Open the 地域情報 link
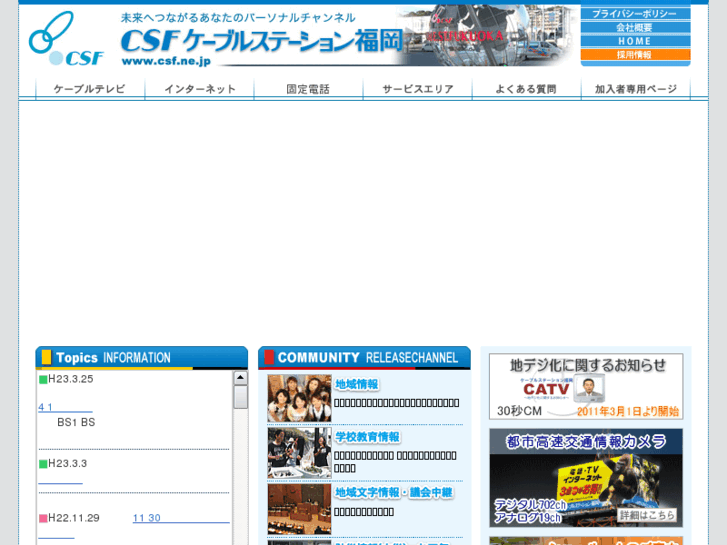This screenshot has width=727, height=545. coord(357,385)
